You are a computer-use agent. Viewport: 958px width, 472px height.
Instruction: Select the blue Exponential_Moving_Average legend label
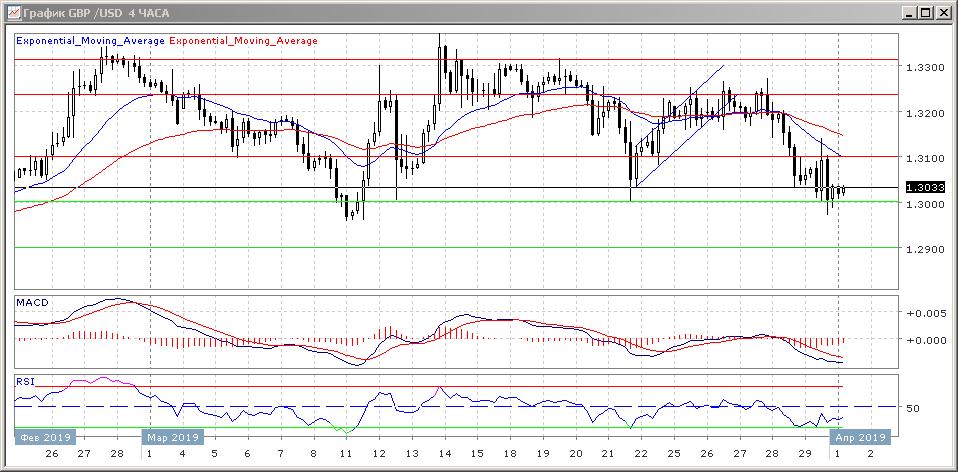(90, 41)
